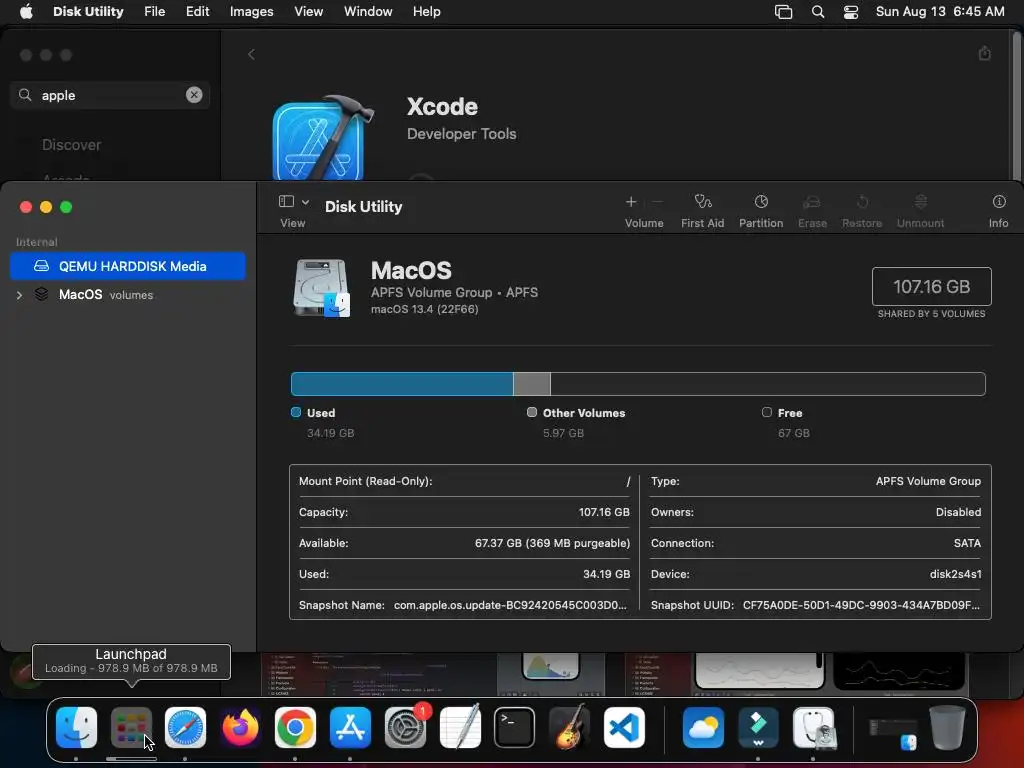
Task: Click the MacOS disk drive icon
Action: [321, 287]
